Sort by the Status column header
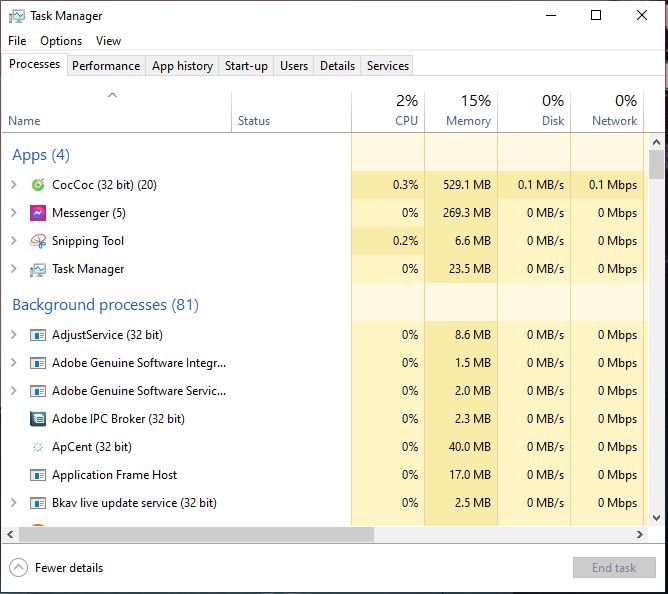Viewport: 668px width, 594px height. tap(291, 112)
